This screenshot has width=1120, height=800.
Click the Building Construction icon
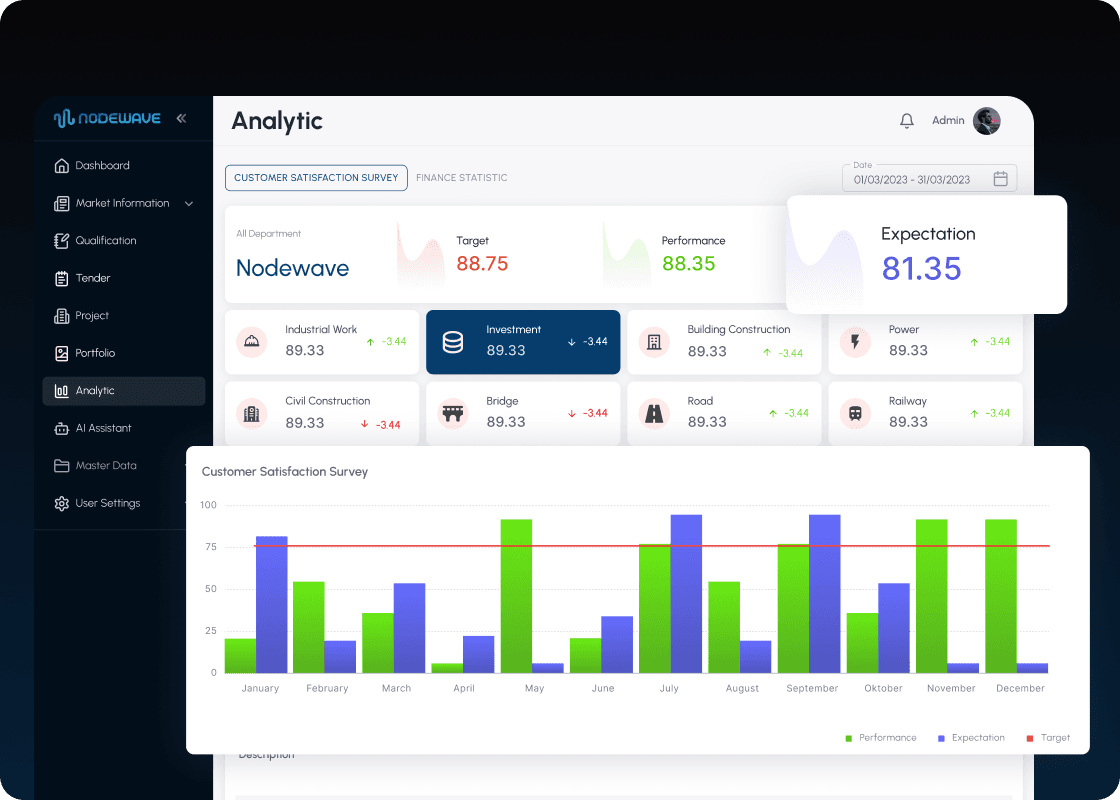654,342
